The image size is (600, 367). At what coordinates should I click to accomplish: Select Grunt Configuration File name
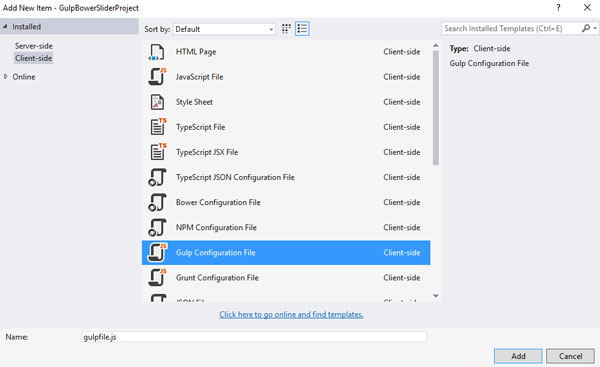217,278
